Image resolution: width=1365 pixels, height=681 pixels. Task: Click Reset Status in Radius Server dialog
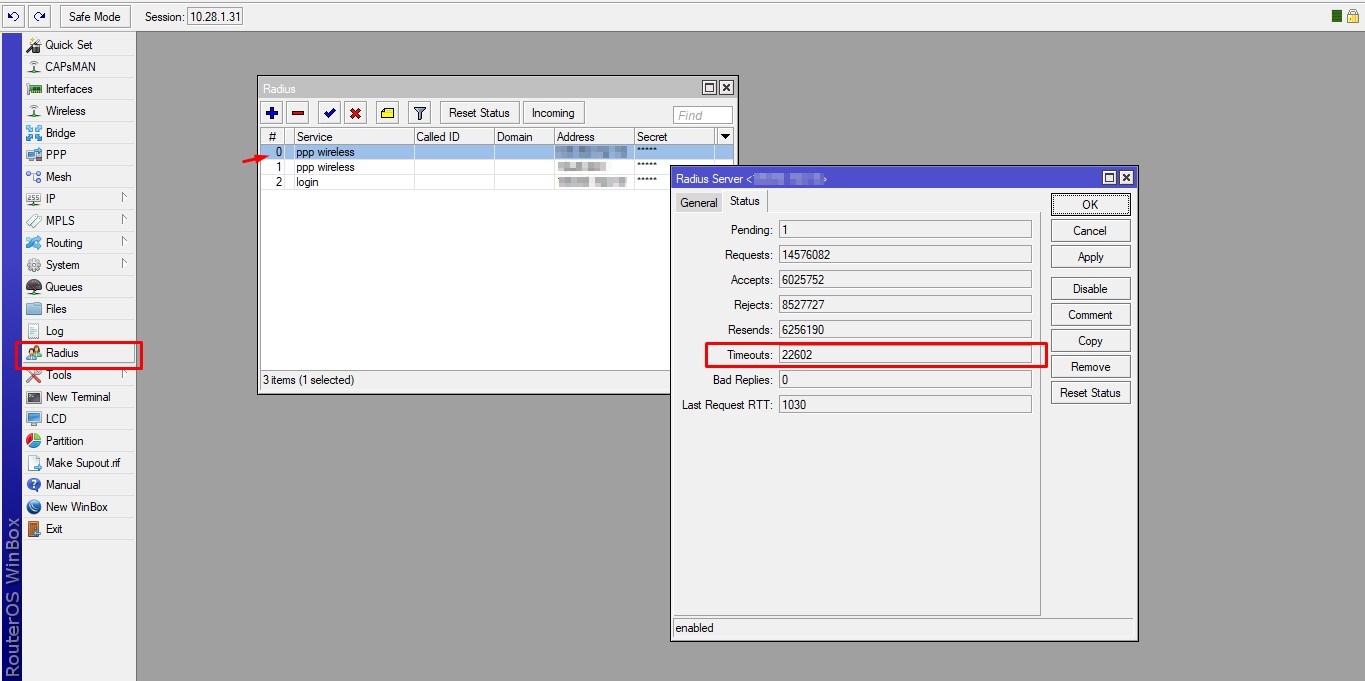click(1090, 392)
